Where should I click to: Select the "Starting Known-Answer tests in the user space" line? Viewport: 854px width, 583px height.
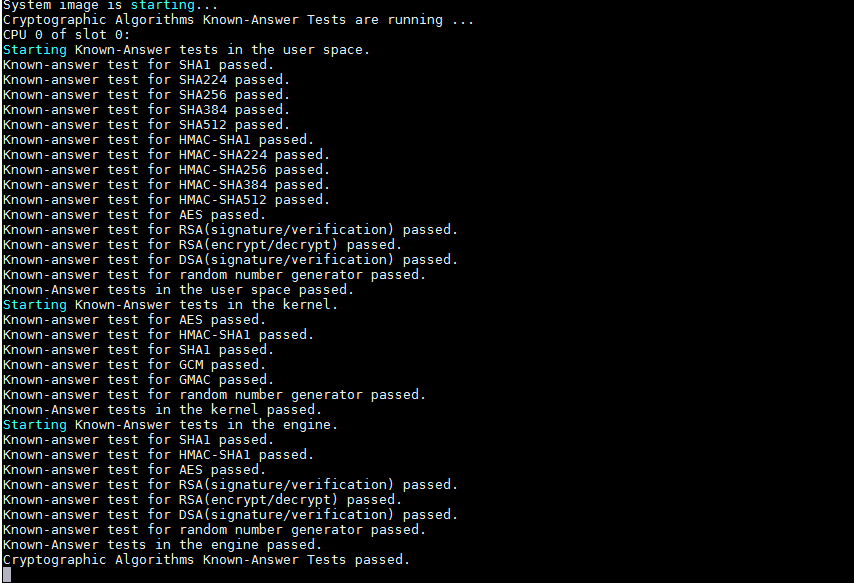pos(186,49)
